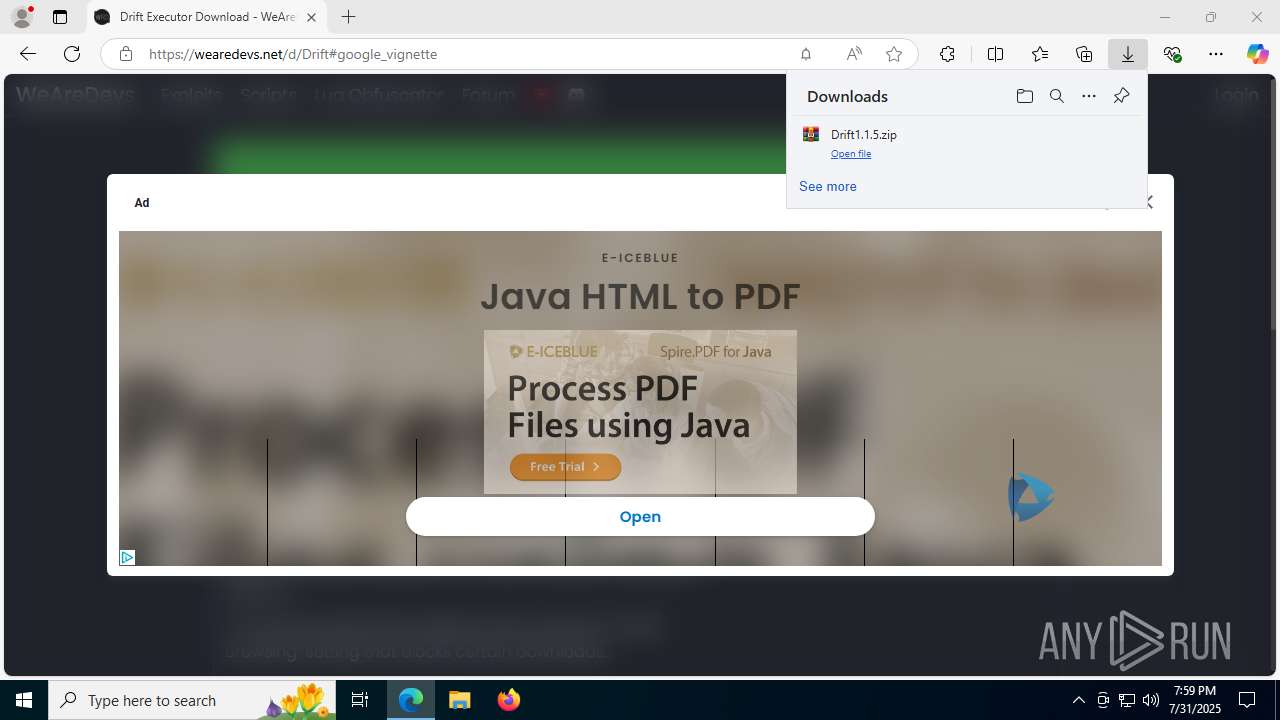
Task: Show hidden tray icons chevron
Action: coord(1078,700)
